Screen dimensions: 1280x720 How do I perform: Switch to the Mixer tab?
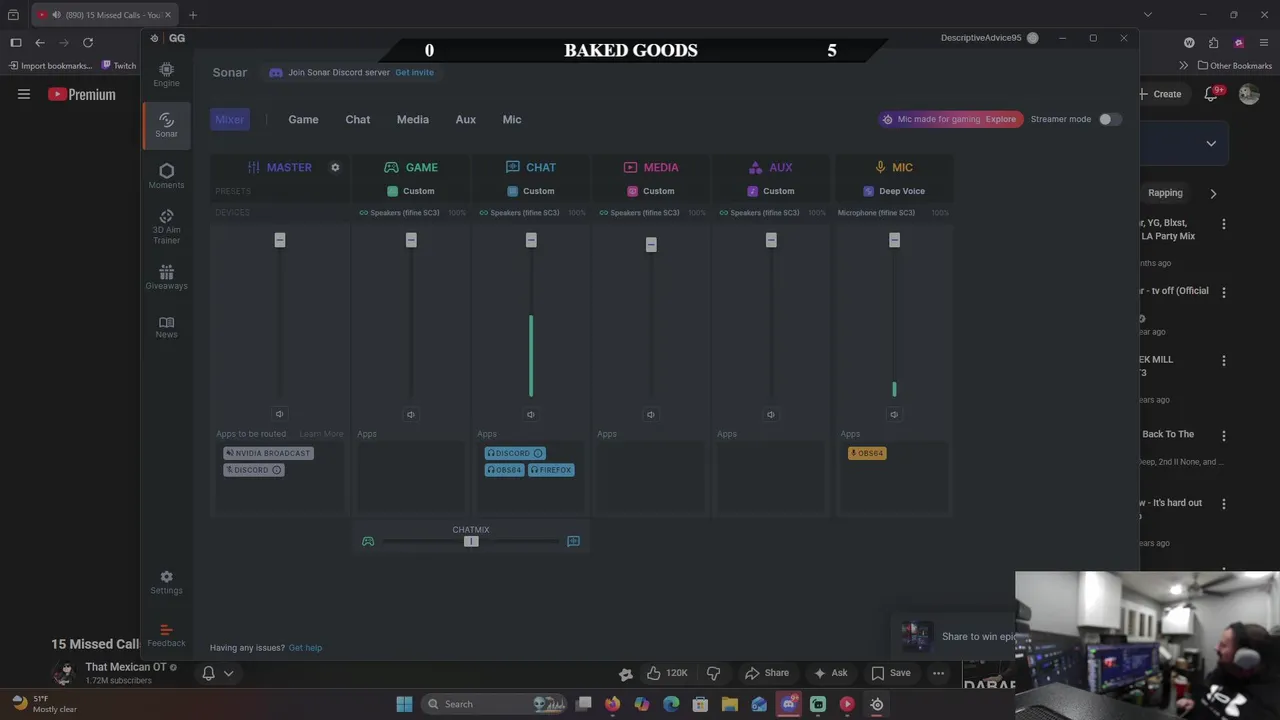230,119
